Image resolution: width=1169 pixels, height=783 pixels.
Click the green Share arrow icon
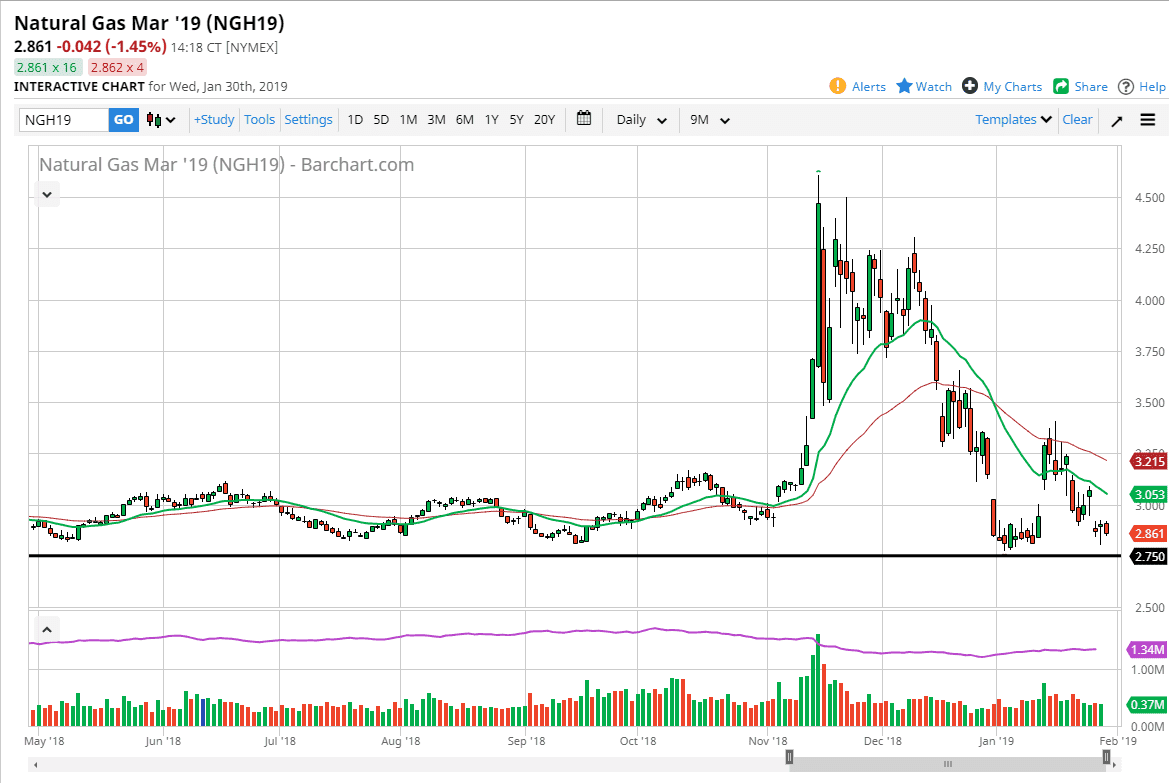tap(1061, 87)
